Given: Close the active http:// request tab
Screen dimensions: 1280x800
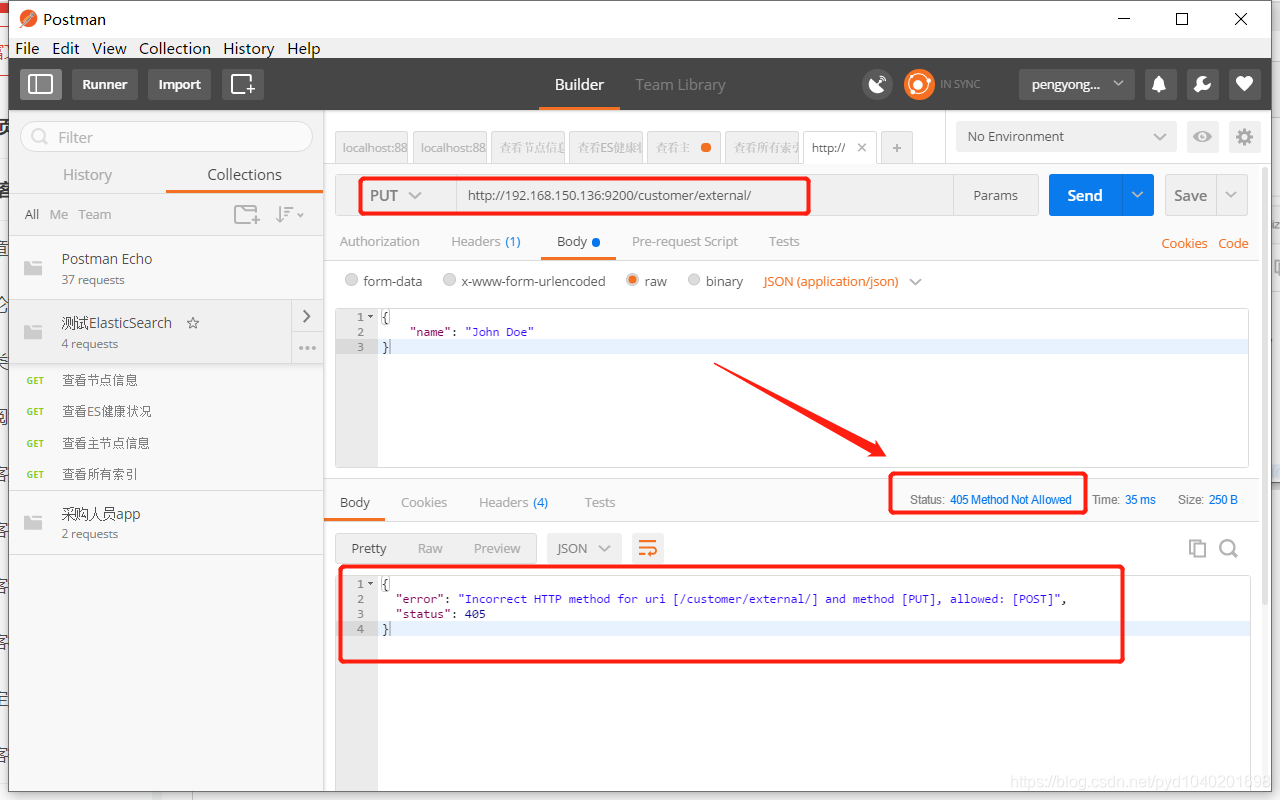Looking at the screenshot, I should pos(862,148).
